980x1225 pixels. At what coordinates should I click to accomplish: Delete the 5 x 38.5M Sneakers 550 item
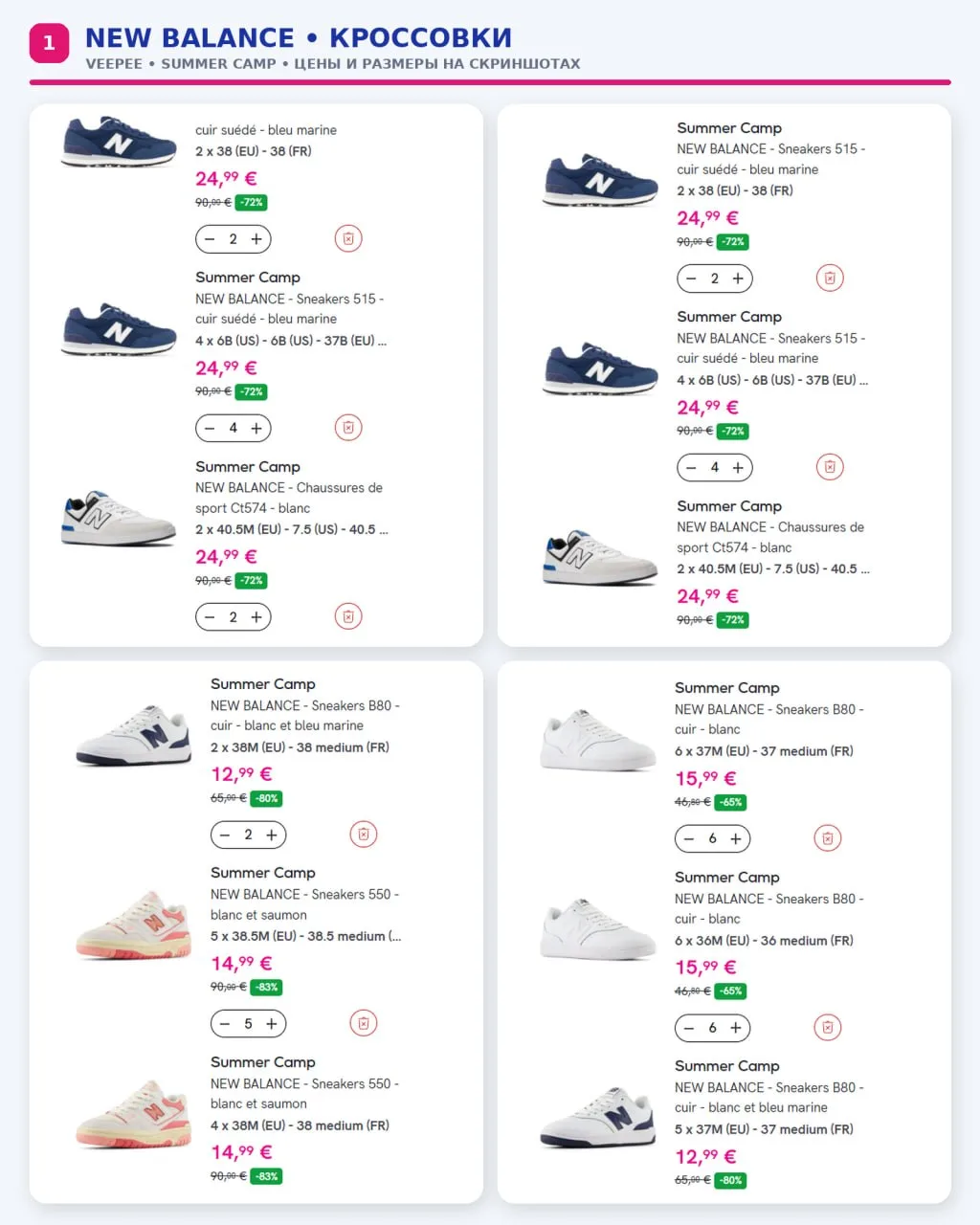click(364, 1023)
